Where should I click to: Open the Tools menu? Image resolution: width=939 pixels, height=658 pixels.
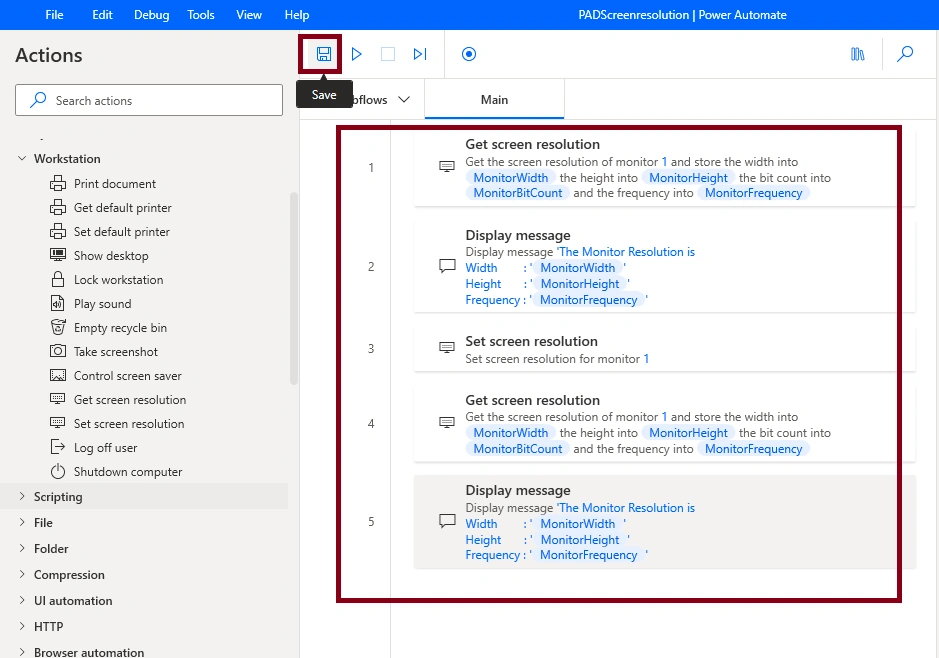click(201, 14)
